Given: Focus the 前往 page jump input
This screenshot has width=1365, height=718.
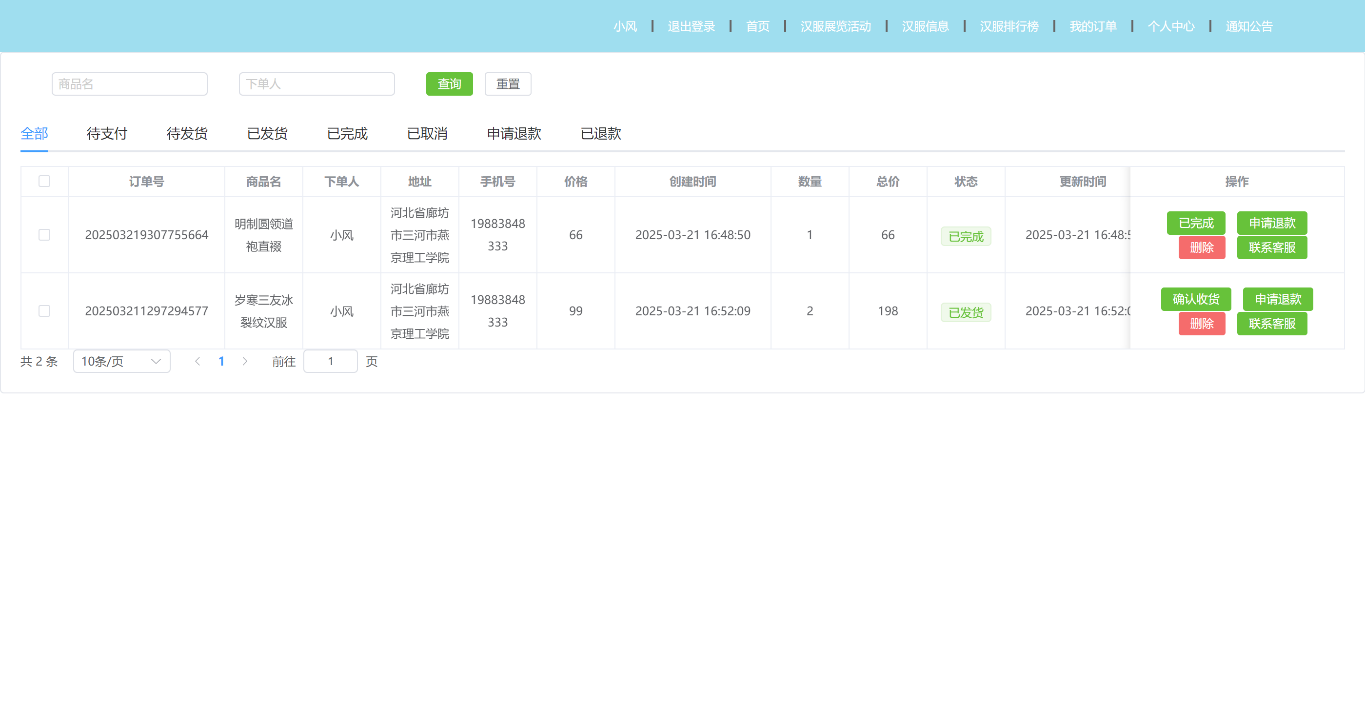Looking at the screenshot, I should pyautogui.click(x=330, y=361).
